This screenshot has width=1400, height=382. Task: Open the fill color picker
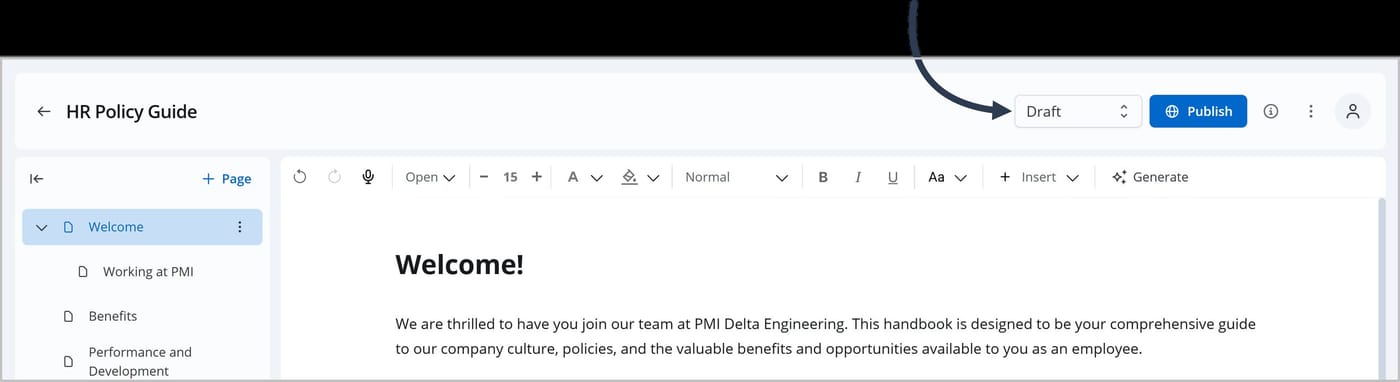(641, 177)
